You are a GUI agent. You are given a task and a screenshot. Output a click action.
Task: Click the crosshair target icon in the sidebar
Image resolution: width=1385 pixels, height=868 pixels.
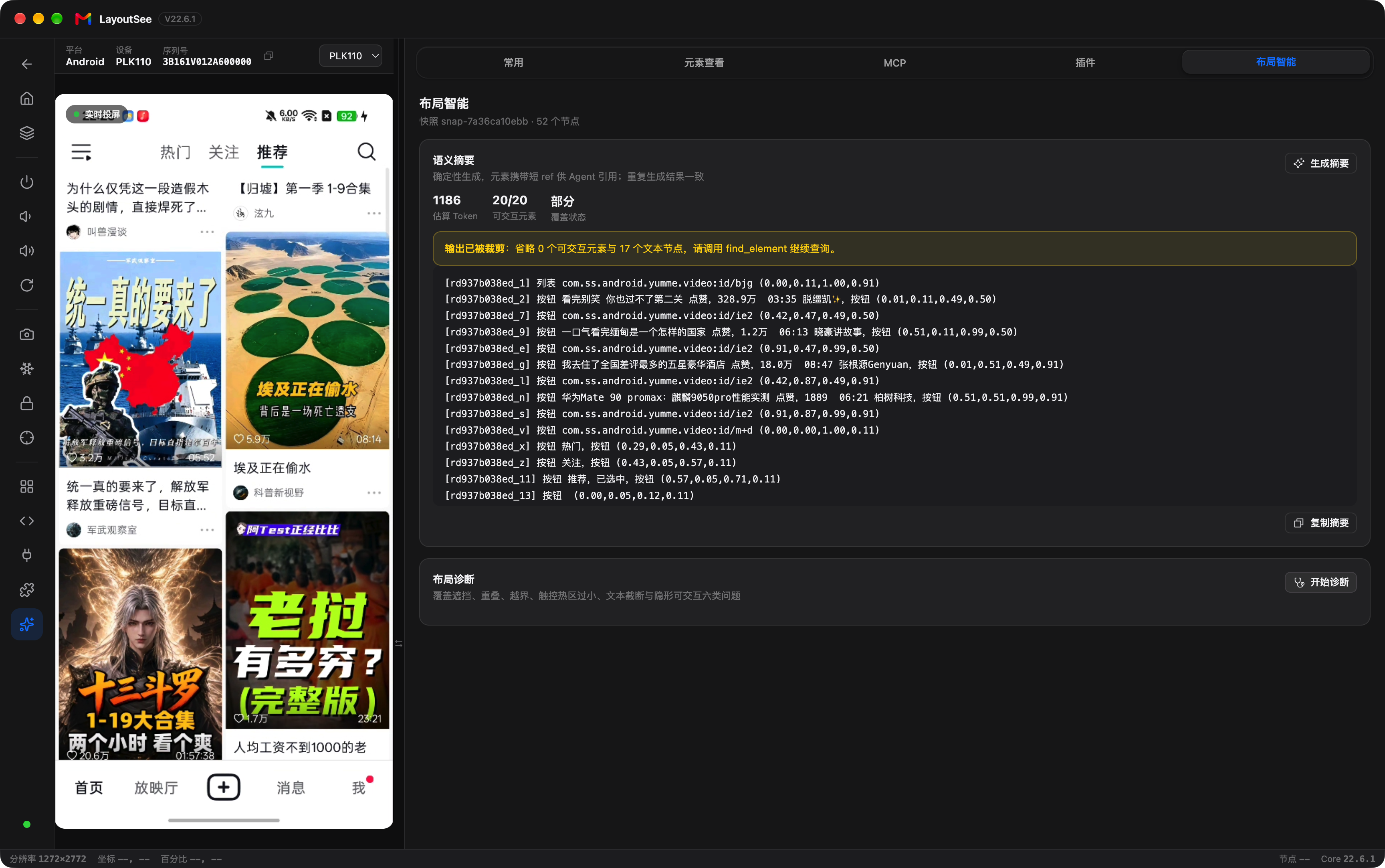(x=26, y=438)
